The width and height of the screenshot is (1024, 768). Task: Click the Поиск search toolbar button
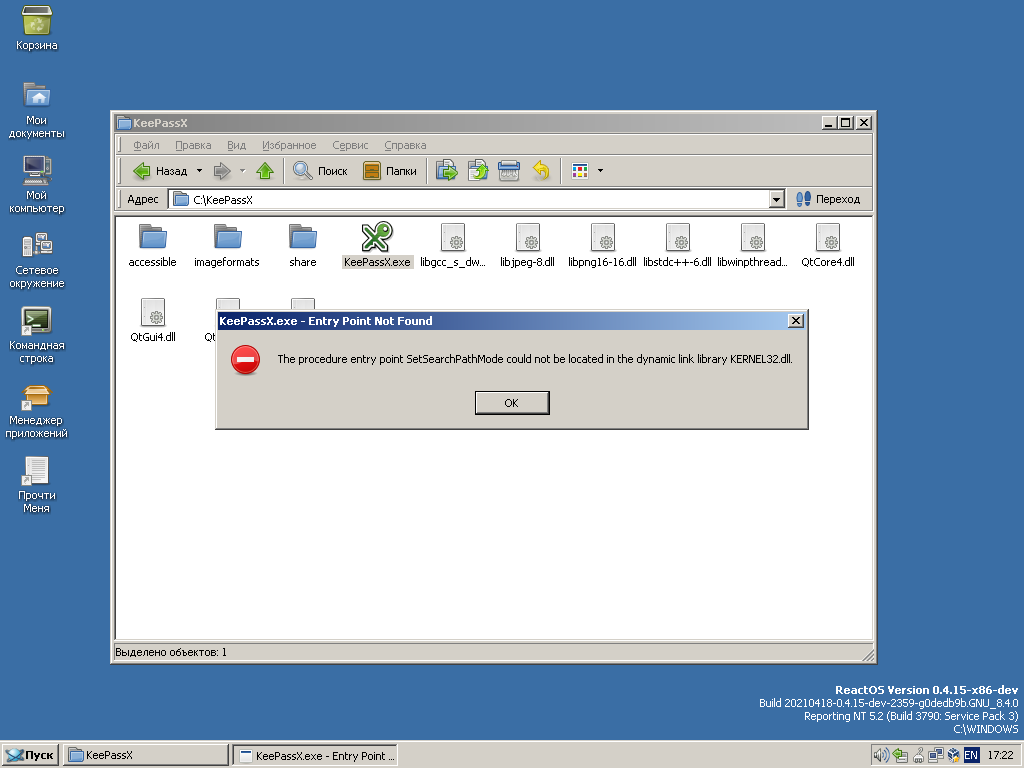(320, 171)
